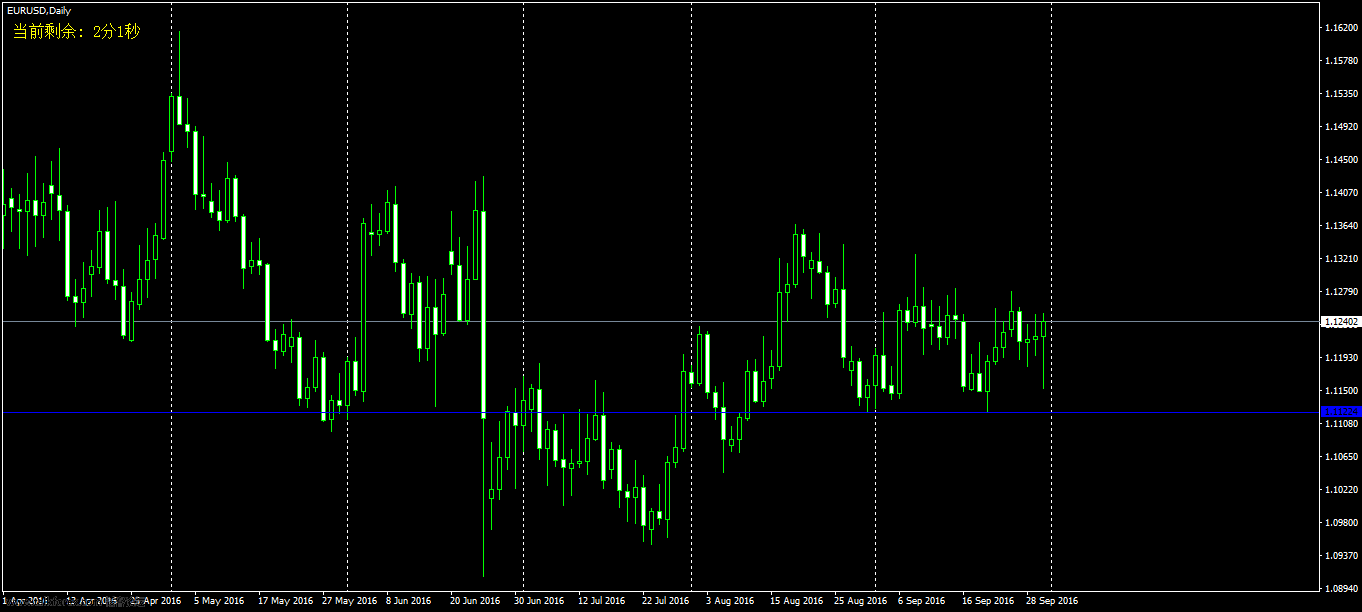Image resolution: width=1362 pixels, height=612 pixels.
Task: Click the 25 Aug 2016 date label
Action: pos(861,602)
